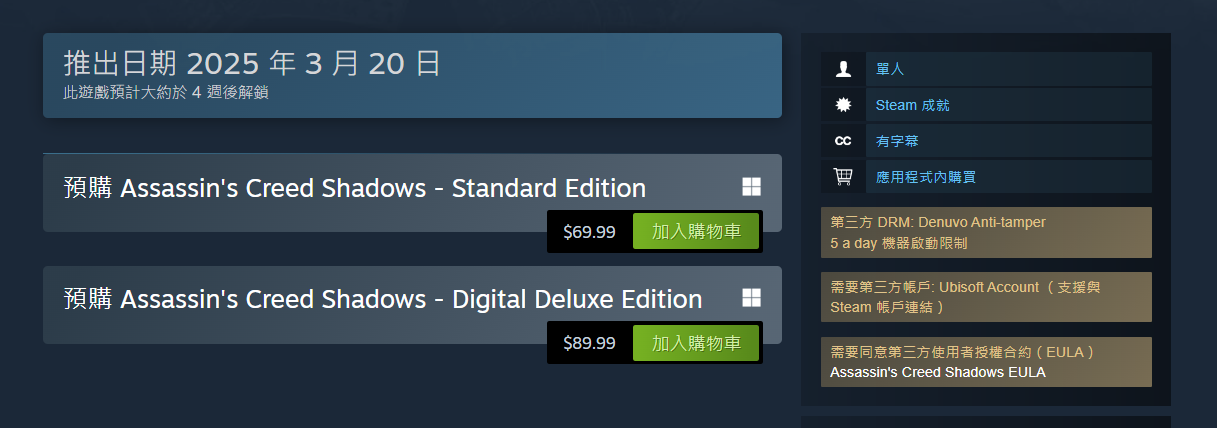This screenshot has width=1217, height=428.
Task: Open the Assassin's Creed Shadows EULA link
Action: coord(937,372)
